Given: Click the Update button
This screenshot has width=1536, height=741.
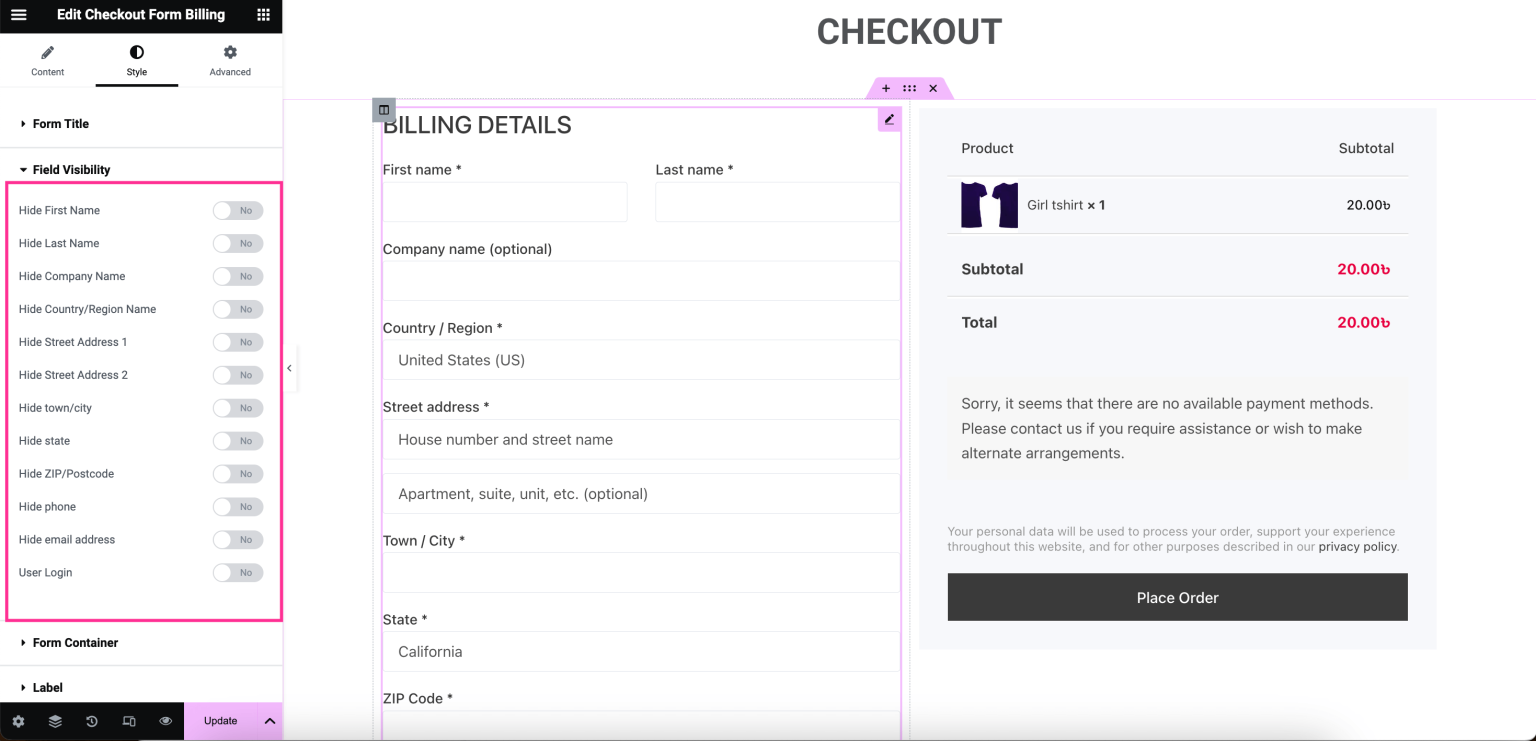Looking at the screenshot, I should (x=220, y=721).
